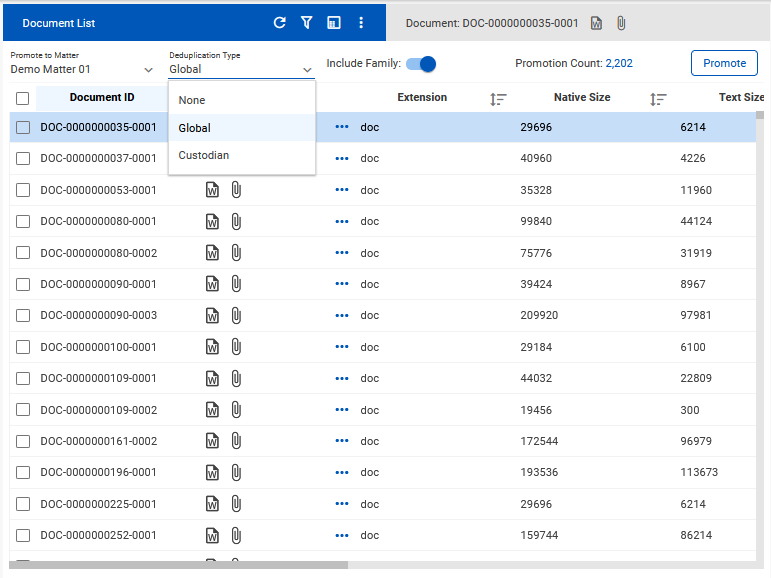Open three-dot actions for DOC-0000000090-0001 row
Image resolution: width=771 pixels, height=578 pixels.
click(342, 284)
